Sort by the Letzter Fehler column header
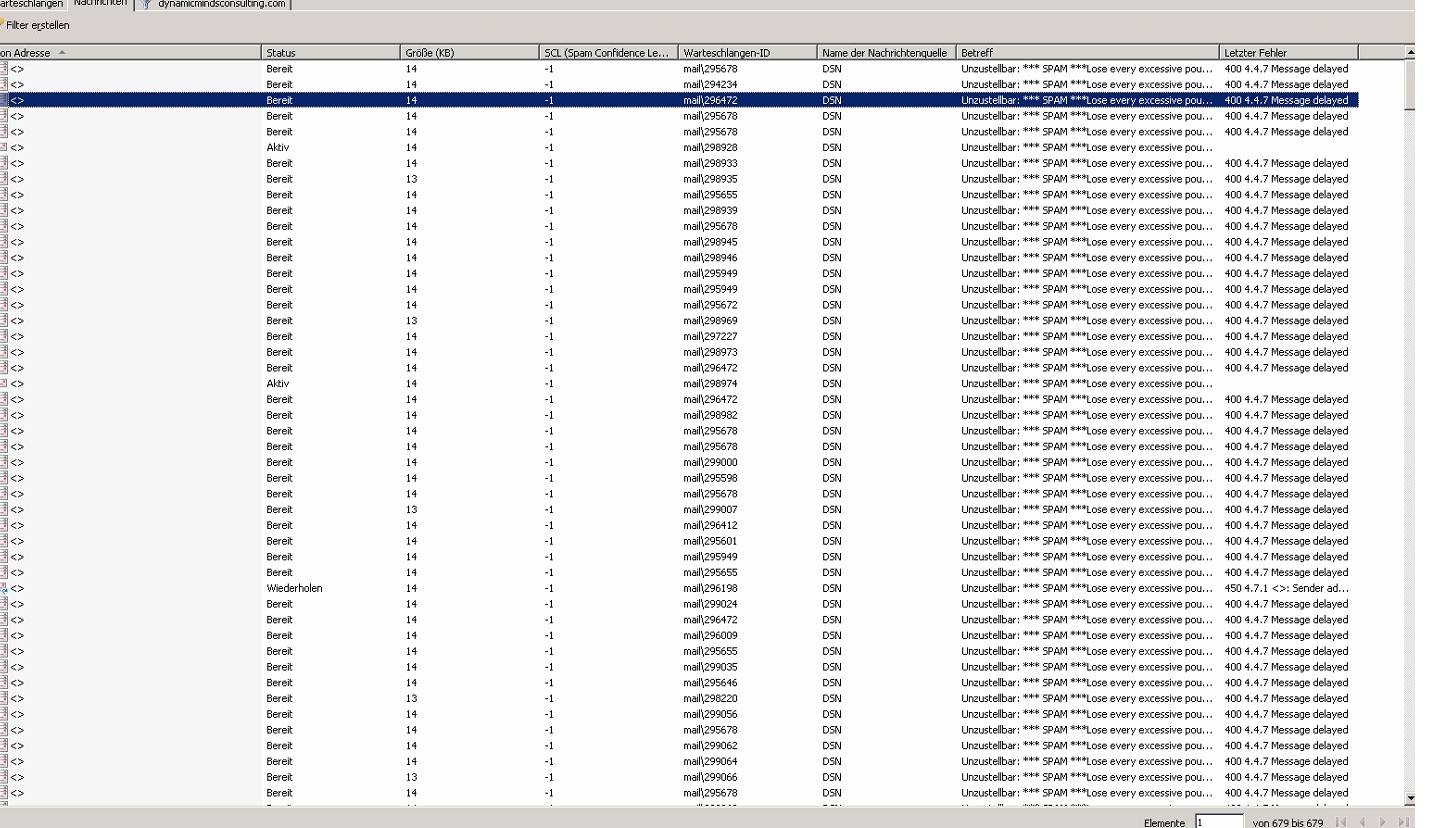1436x828 pixels. pos(1289,52)
